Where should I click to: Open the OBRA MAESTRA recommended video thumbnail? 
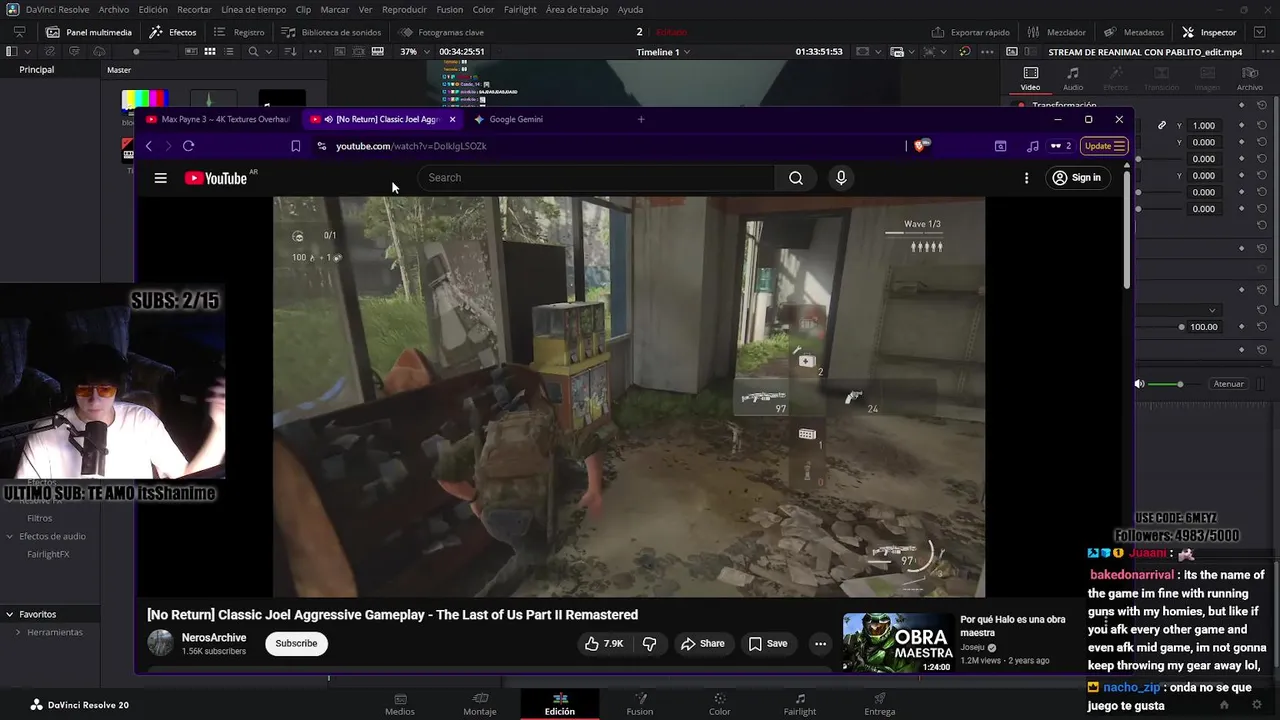click(898, 643)
